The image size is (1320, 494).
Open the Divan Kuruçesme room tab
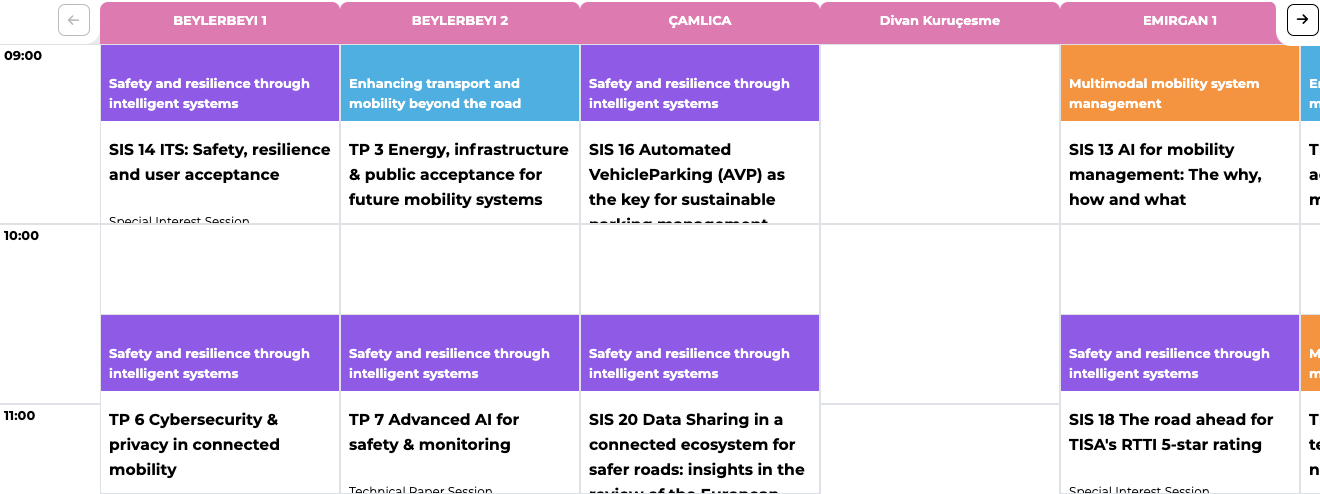click(940, 21)
